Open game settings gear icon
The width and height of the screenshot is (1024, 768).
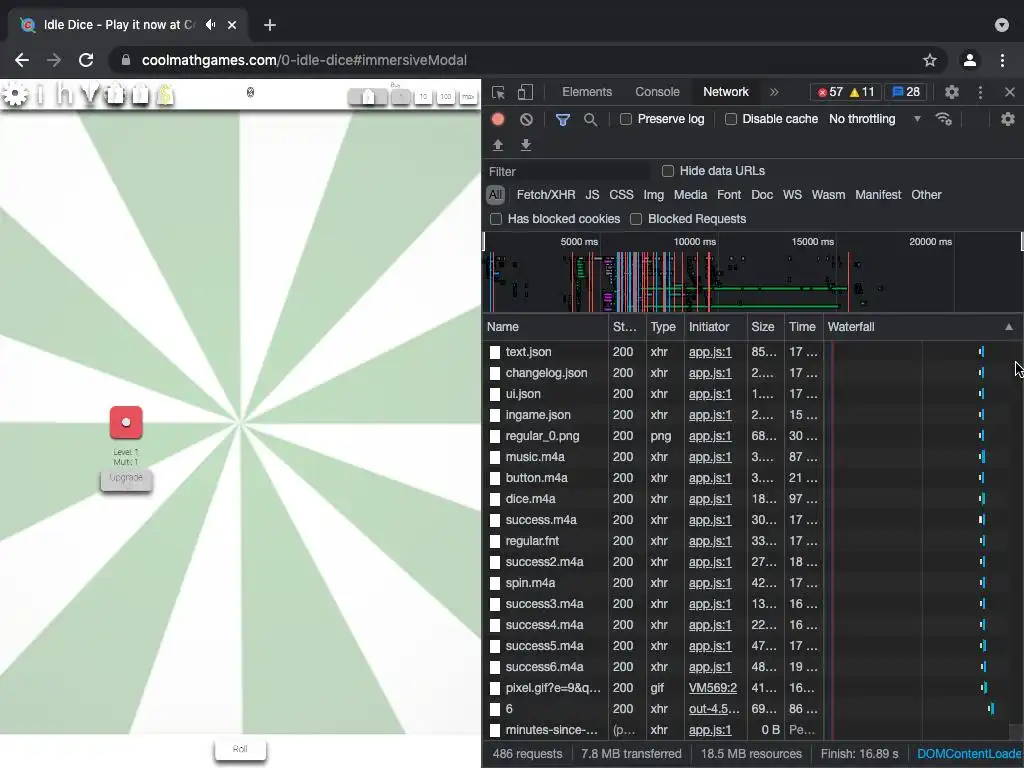(15, 95)
